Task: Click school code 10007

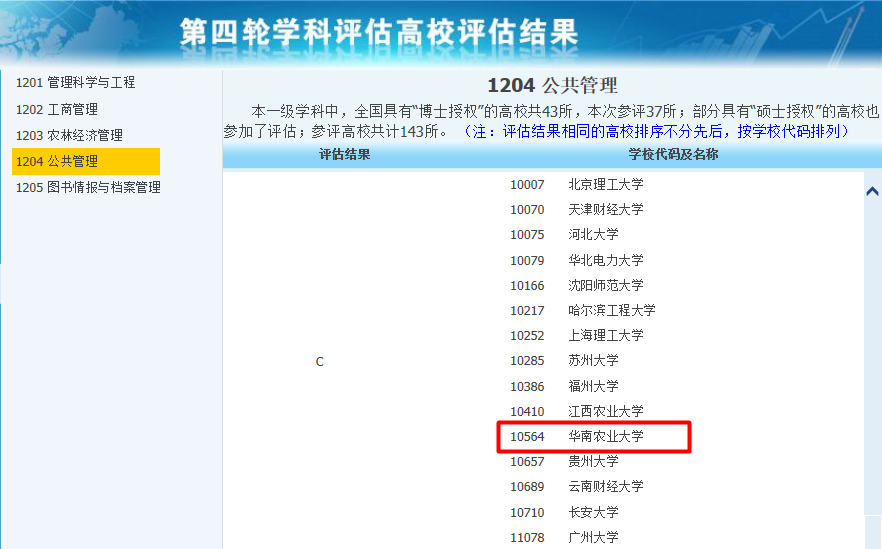Action: click(x=527, y=185)
